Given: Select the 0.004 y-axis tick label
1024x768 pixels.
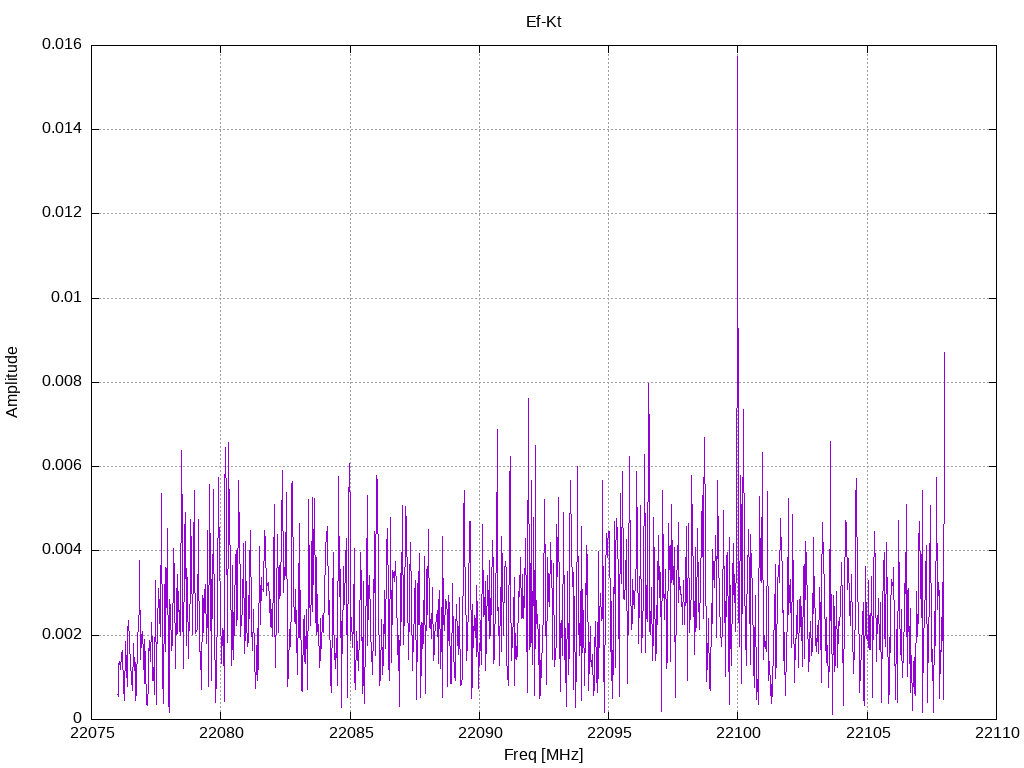Looking at the screenshot, I should (x=61, y=550).
